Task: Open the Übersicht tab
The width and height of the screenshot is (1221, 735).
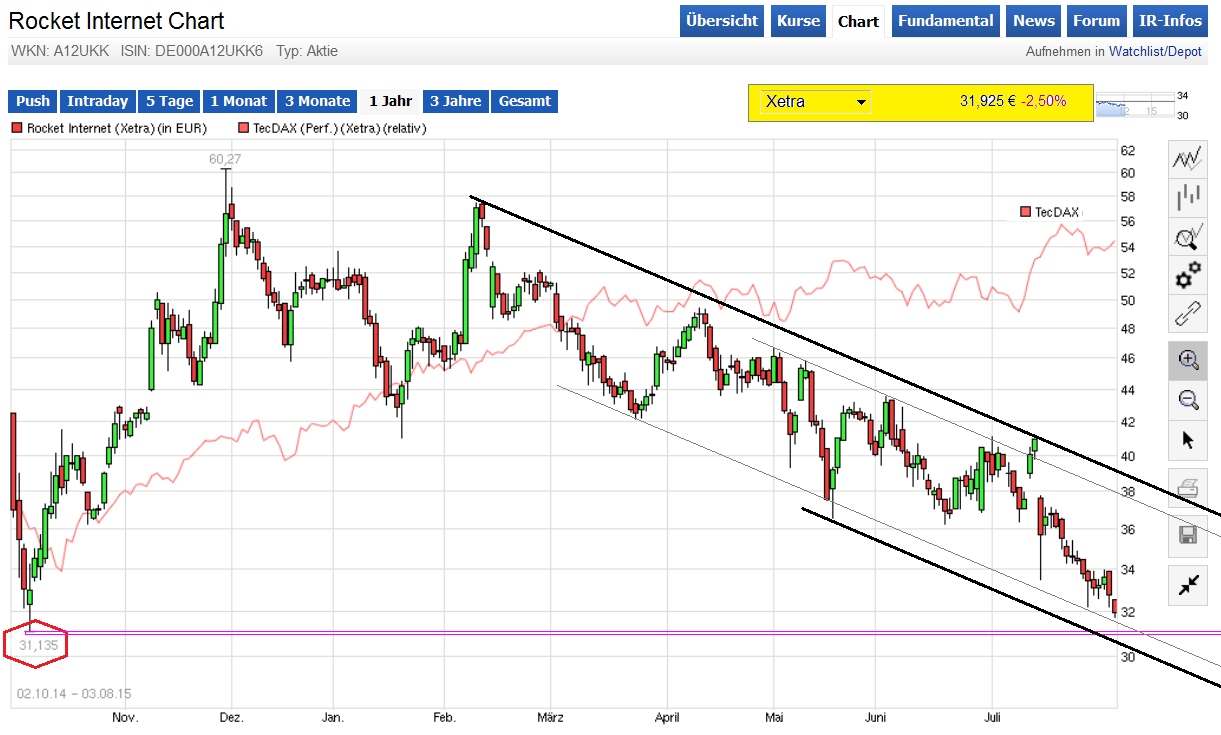Action: coord(723,21)
